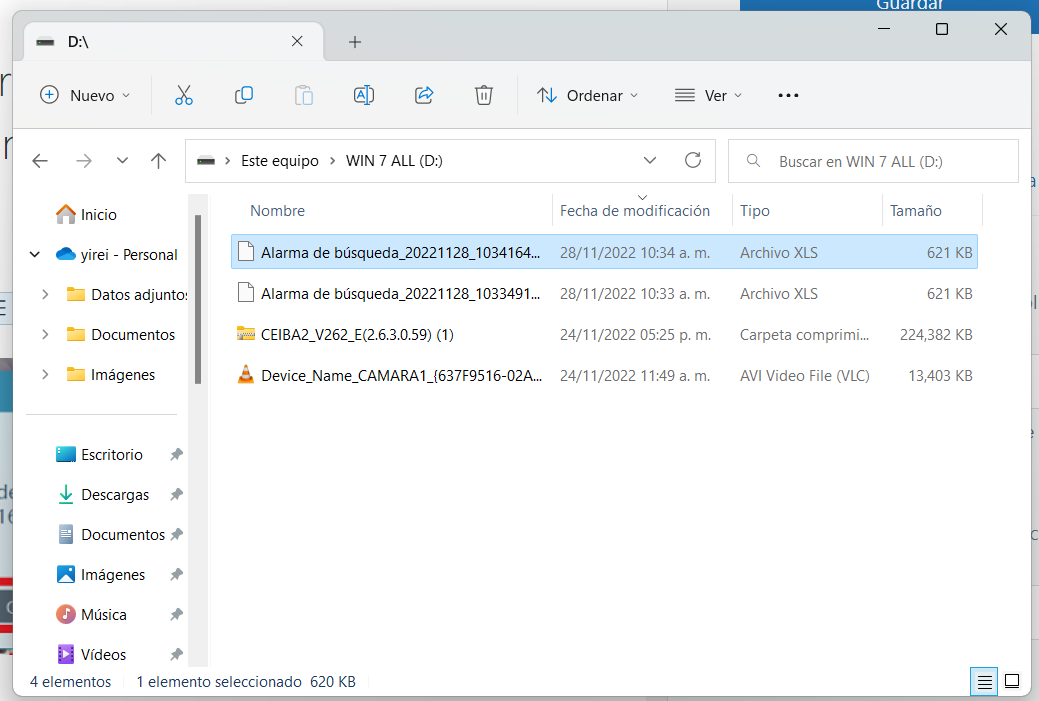This screenshot has width=1039, height=701.
Task: Switch to details view layout
Action: [x=985, y=682]
